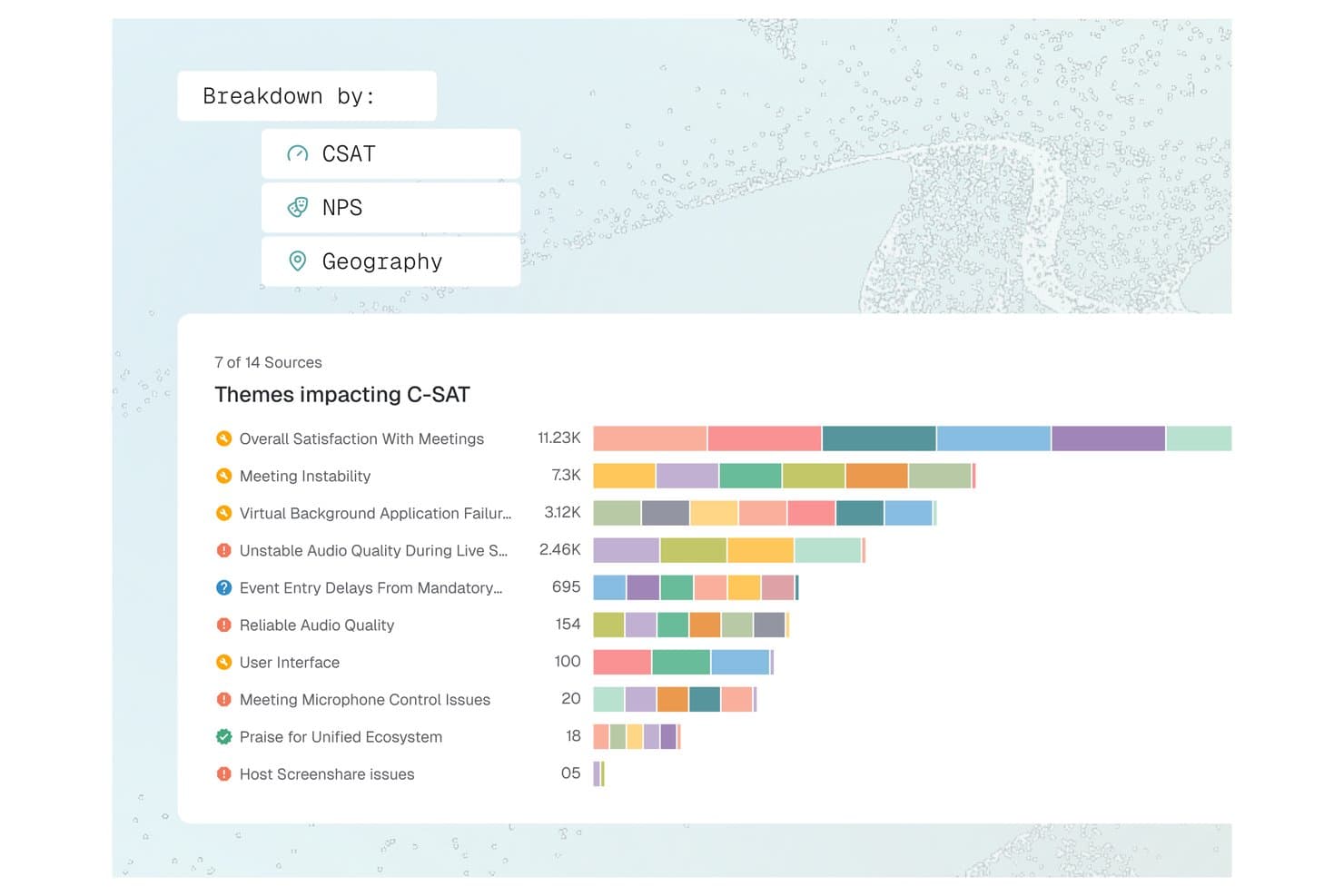Open the Meeting Instability theme
The height and width of the screenshot is (896, 1344).
click(305, 476)
